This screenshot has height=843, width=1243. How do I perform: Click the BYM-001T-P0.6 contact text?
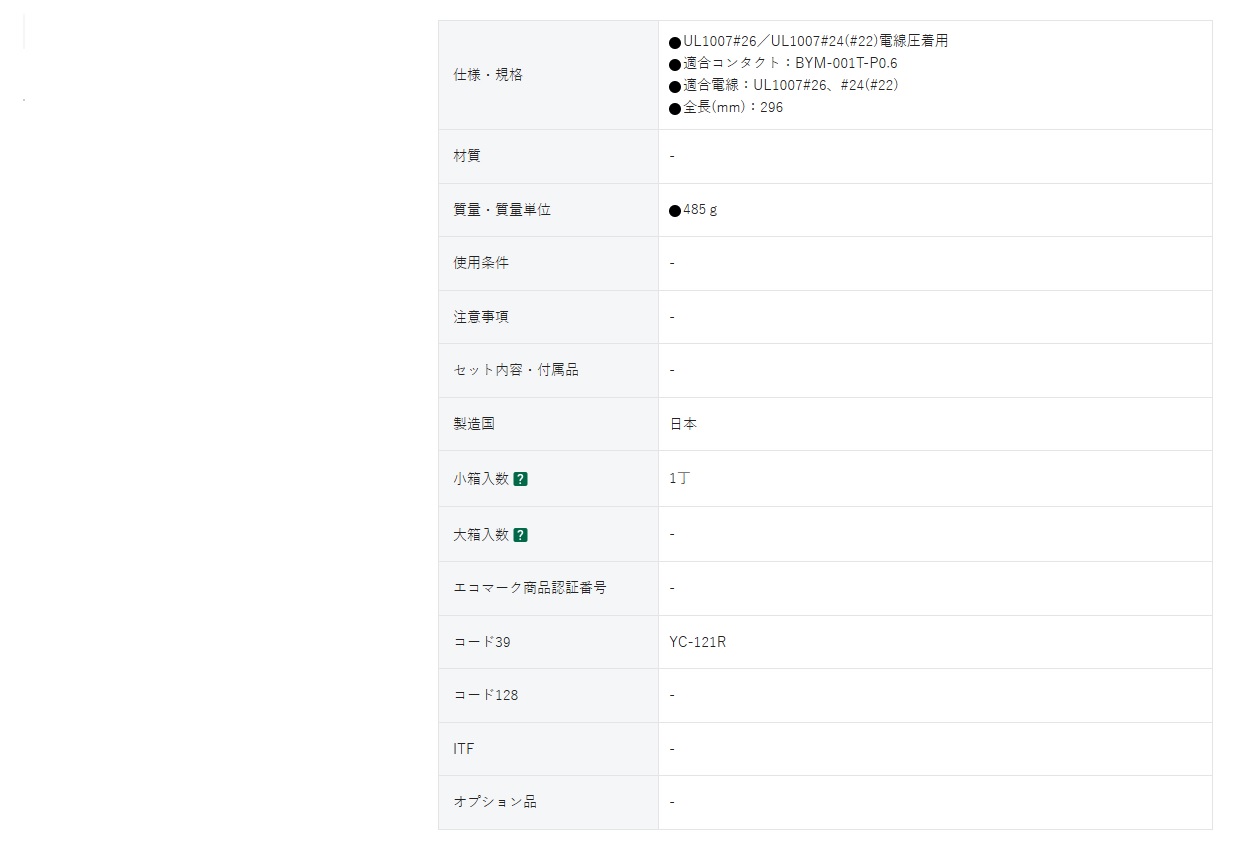click(846, 63)
